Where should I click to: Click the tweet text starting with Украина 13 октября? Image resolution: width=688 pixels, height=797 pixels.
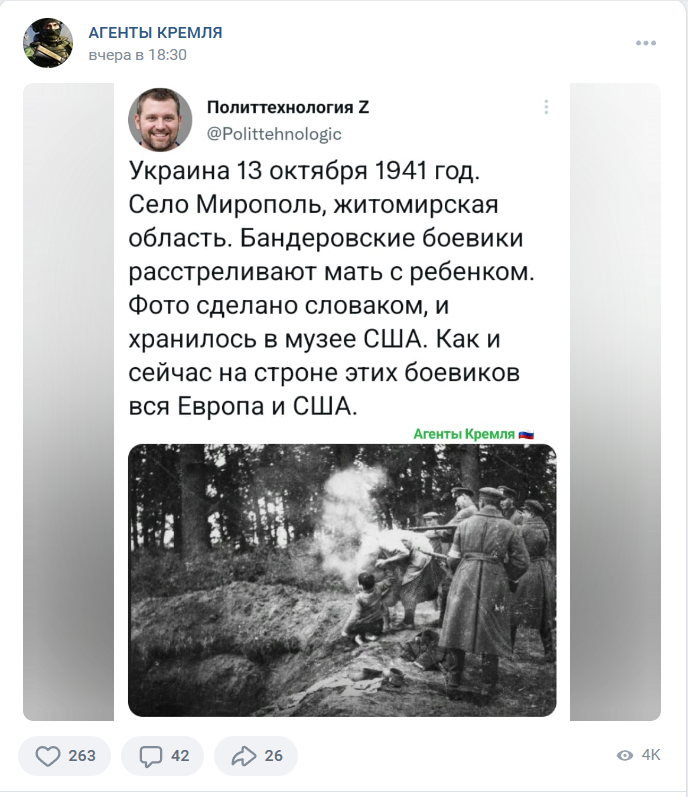pyautogui.click(x=331, y=288)
